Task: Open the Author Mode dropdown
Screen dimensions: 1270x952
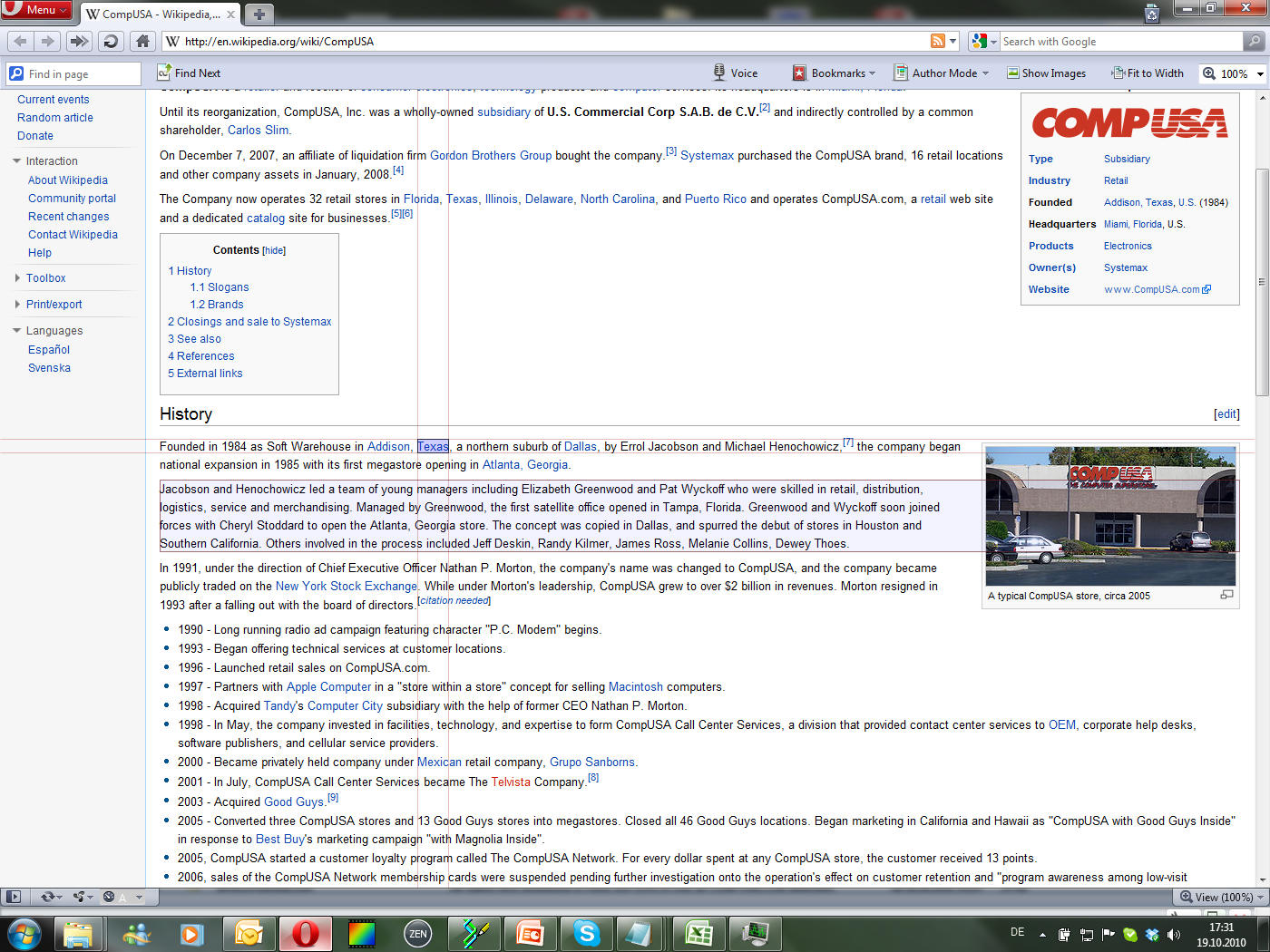Action: pyautogui.click(x=942, y=73)
